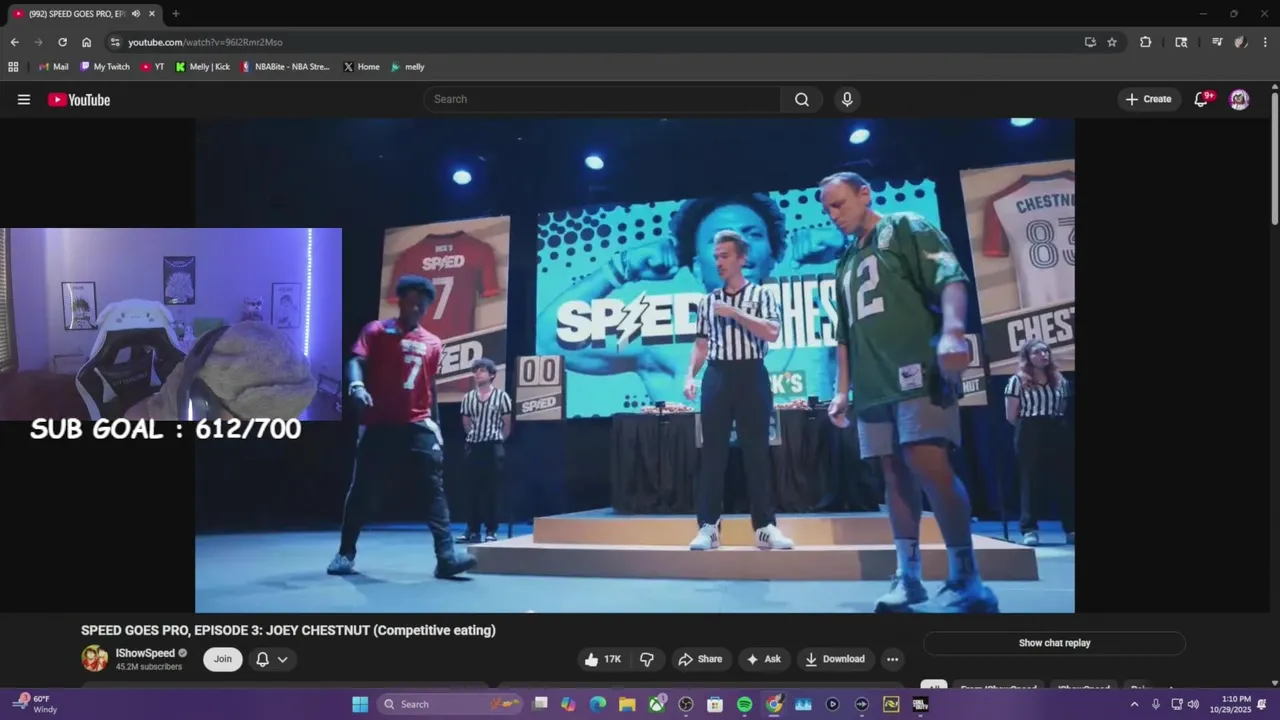This screenshot has width=1280, height=720.
Task: Install app icon in address bar
Action: pos(1090,42)
